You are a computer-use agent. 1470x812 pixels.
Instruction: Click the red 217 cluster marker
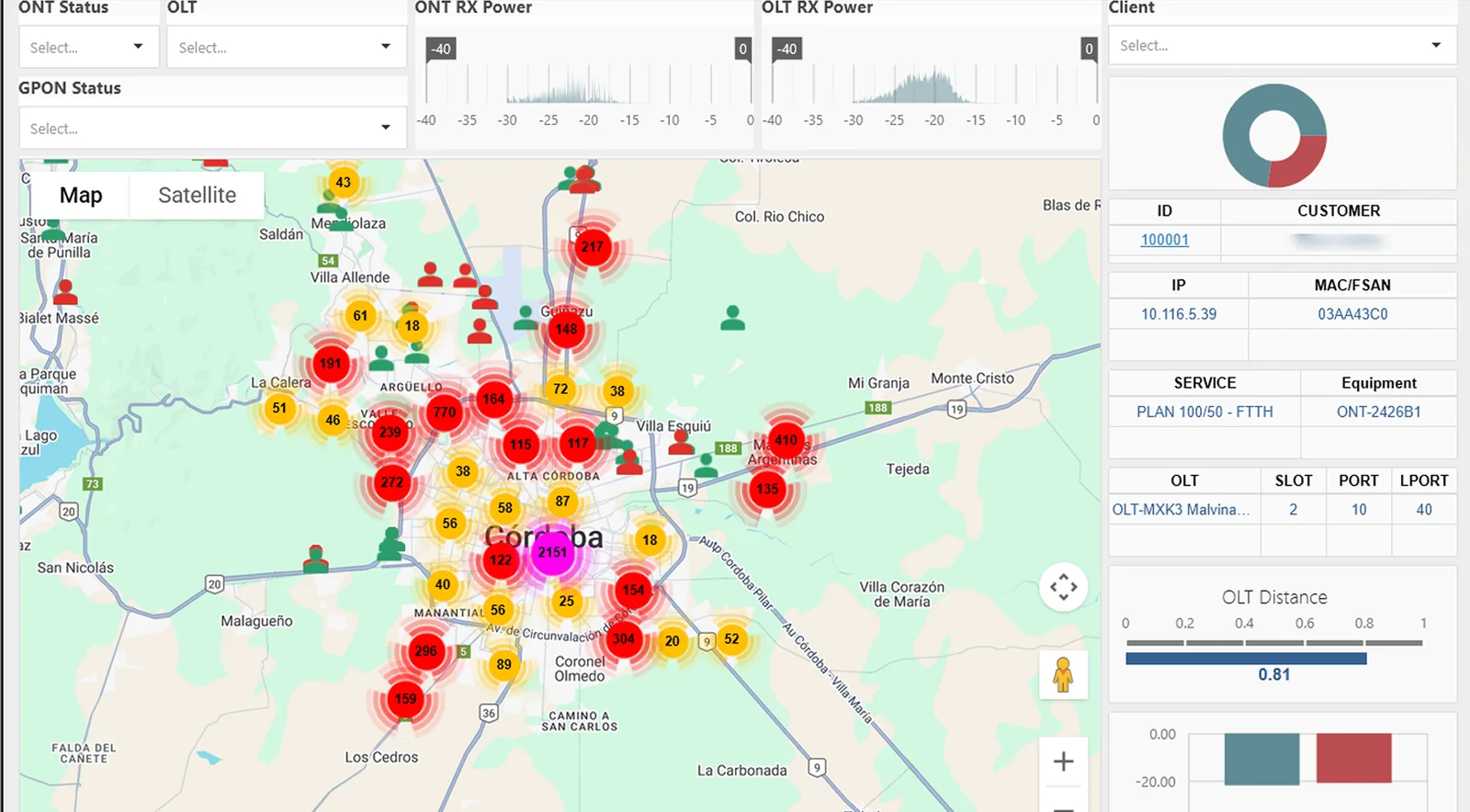[593, 246]
